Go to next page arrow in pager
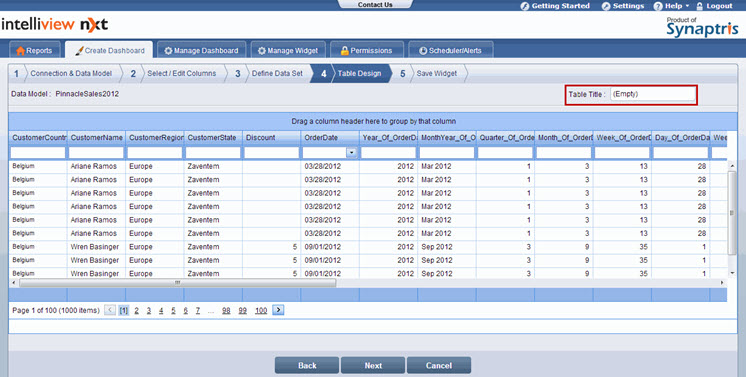746x377 pixels. point(279,310)
